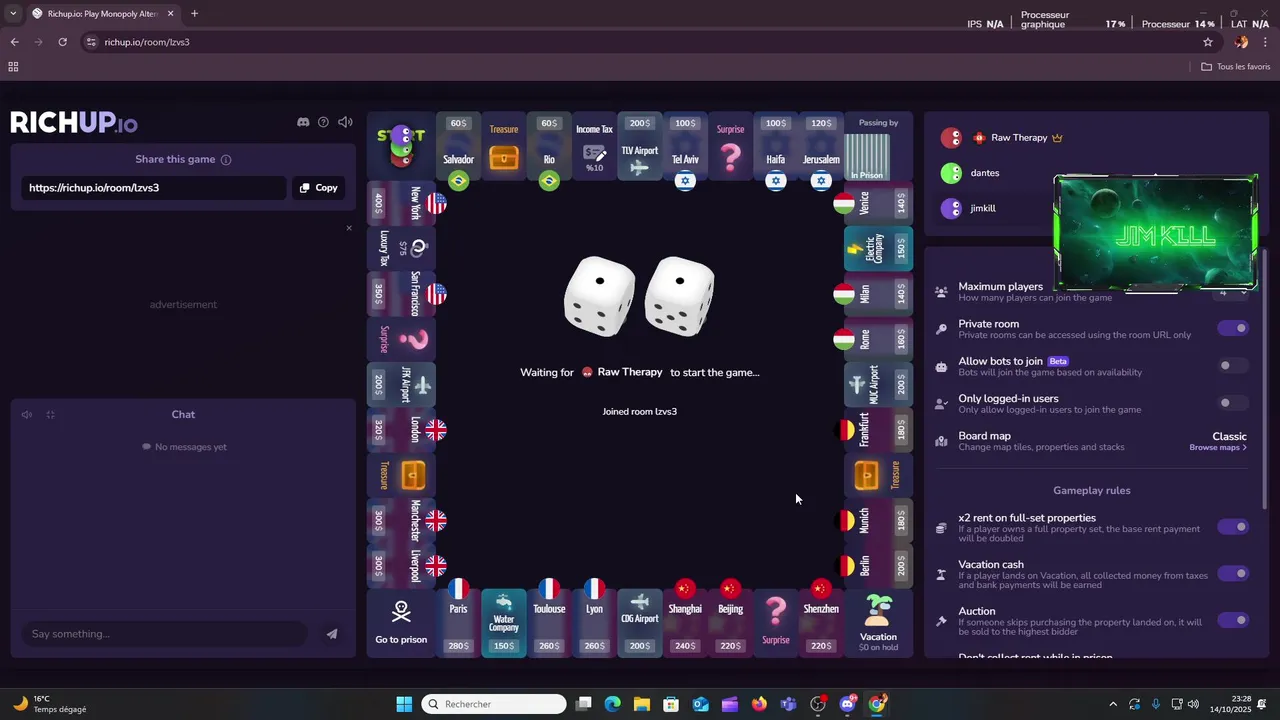Click Browse maps under Board map

tap(1218, 448)
